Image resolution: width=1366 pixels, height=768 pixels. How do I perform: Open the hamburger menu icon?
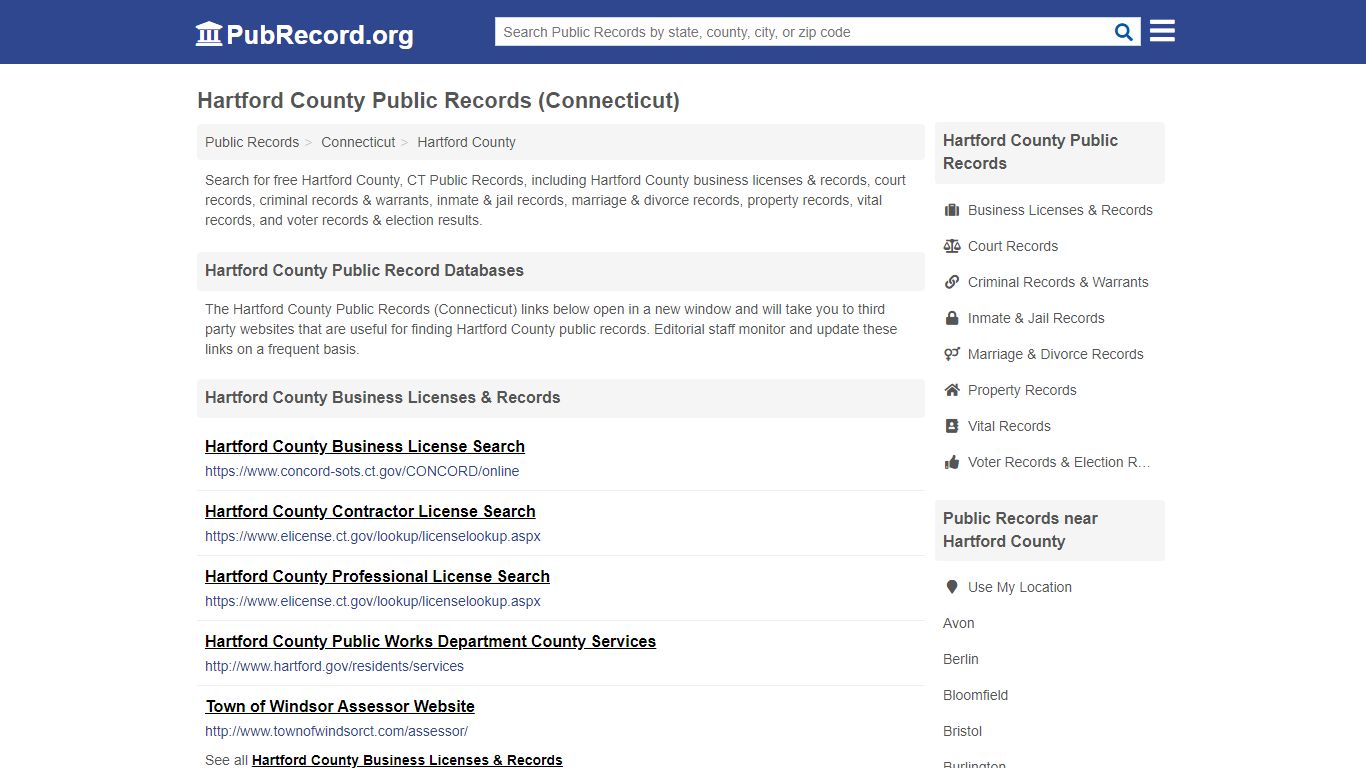(x=1162, y=31)
